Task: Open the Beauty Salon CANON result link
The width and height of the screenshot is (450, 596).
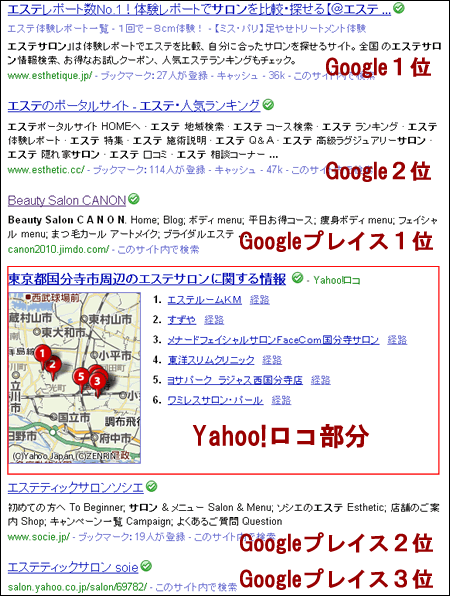Action: pyautogui.click(x=67, y=200)
